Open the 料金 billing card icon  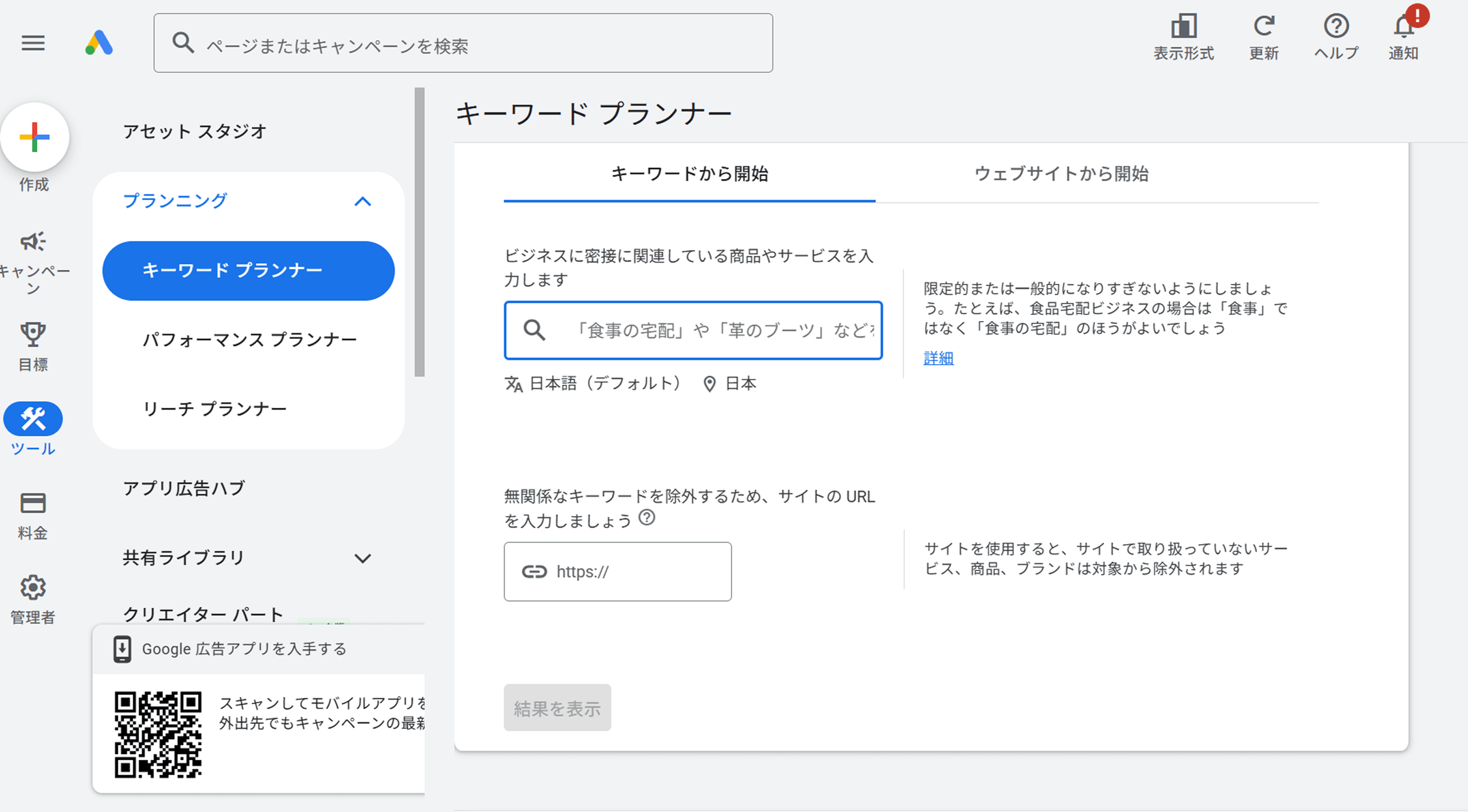tap(33, 503)
